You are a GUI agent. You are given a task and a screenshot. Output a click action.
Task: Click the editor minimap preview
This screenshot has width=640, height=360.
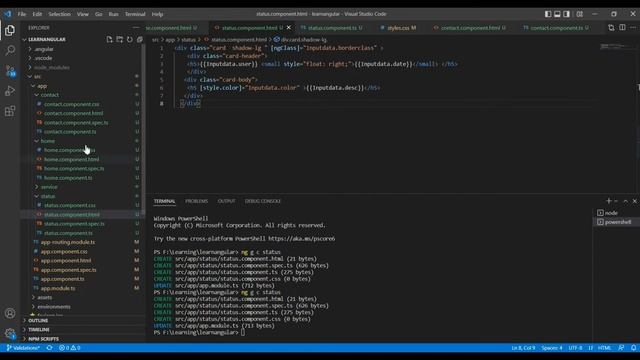click(616, 47)
